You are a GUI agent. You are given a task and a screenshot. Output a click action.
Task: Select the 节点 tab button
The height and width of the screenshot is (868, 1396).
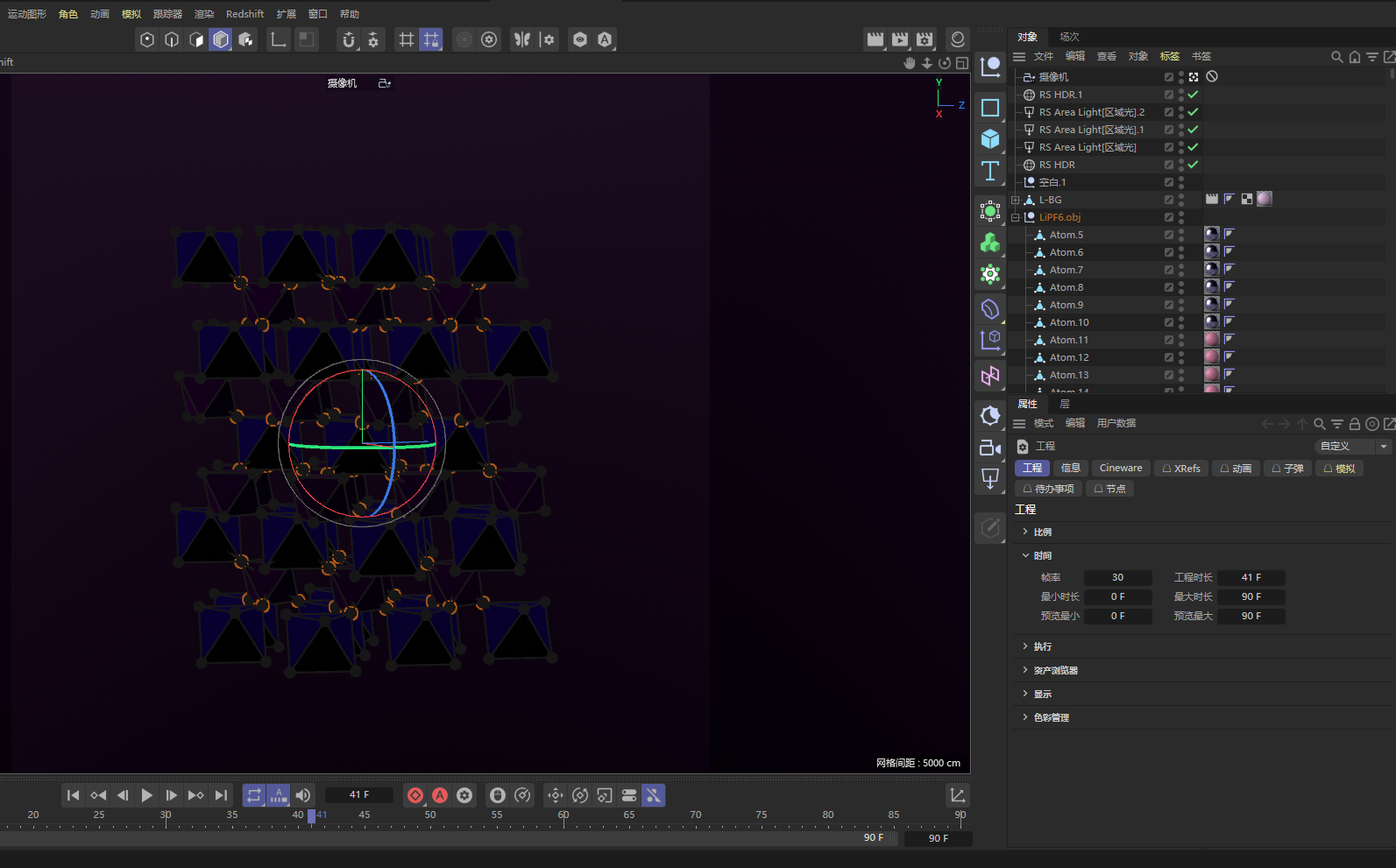(1109, 489)
